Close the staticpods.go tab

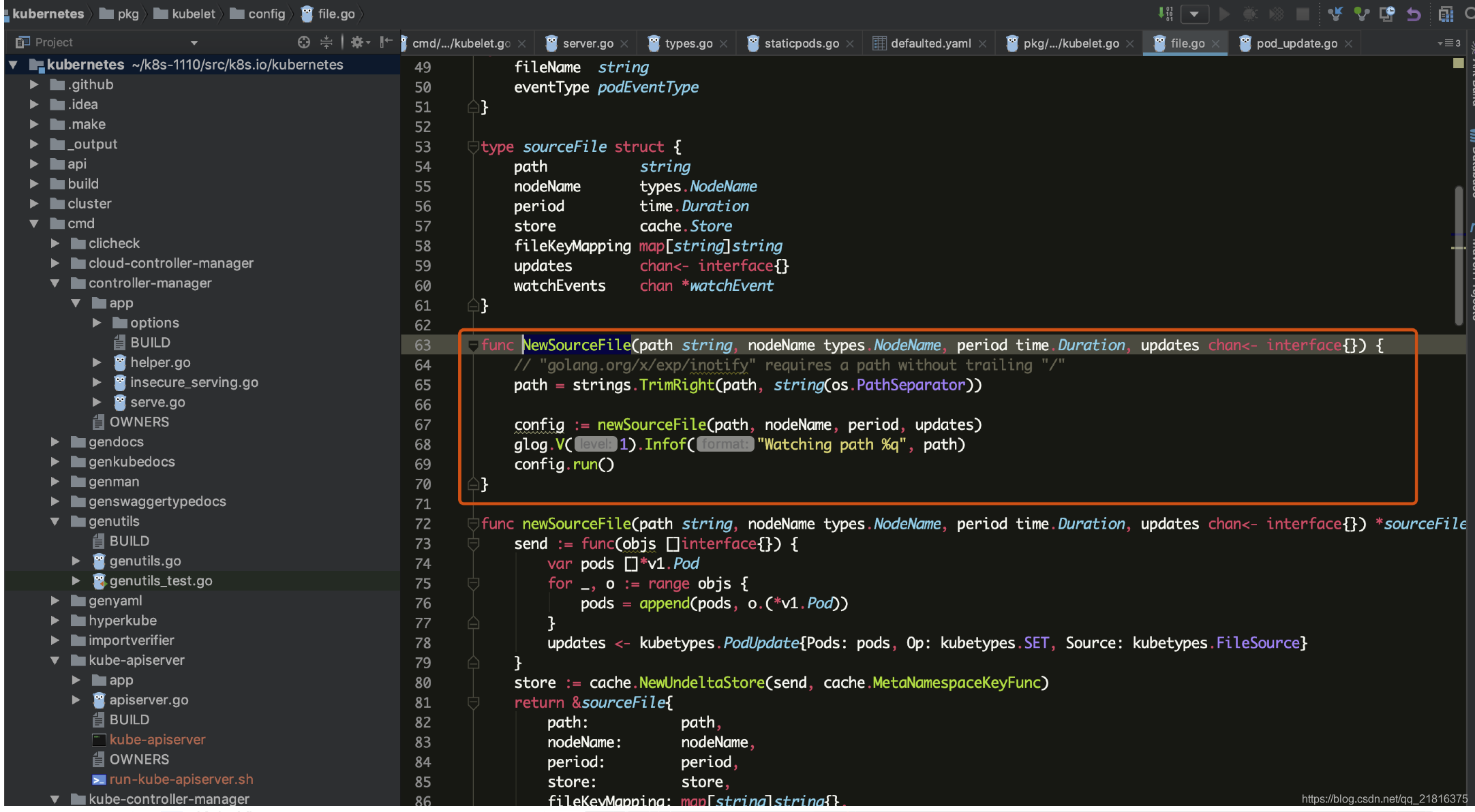click(850, 44)
